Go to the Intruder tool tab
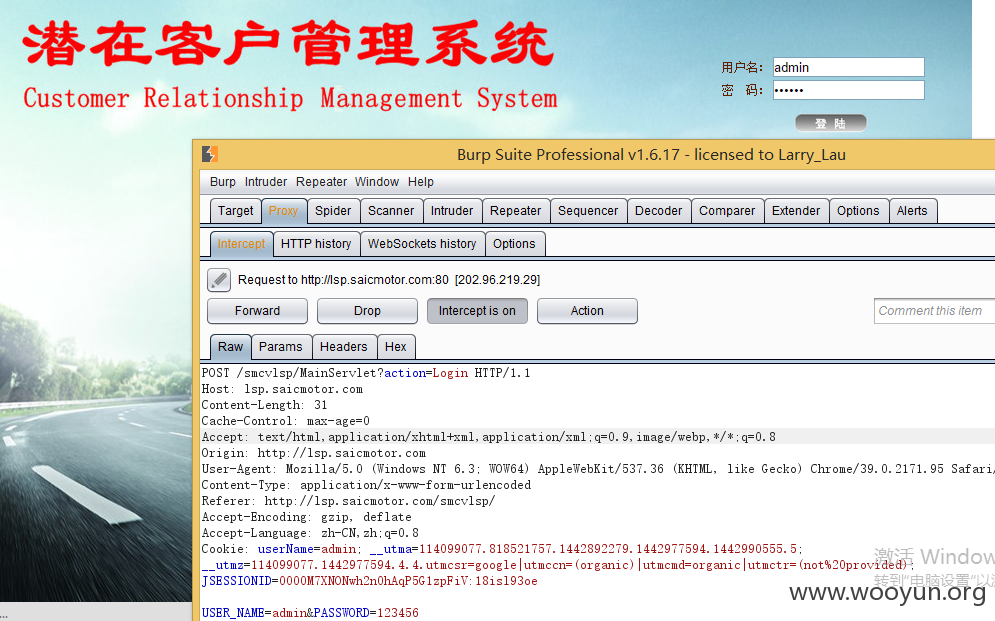 click(452, 211)
